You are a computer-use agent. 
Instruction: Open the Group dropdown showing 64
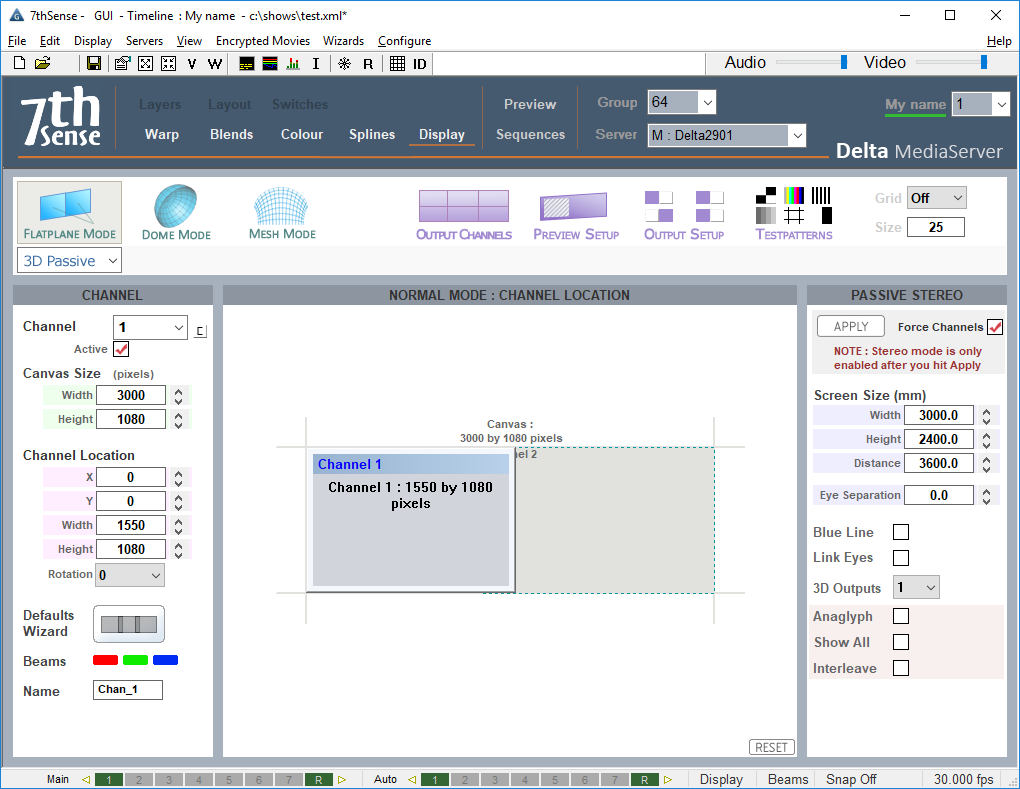(x=682, y=102)
